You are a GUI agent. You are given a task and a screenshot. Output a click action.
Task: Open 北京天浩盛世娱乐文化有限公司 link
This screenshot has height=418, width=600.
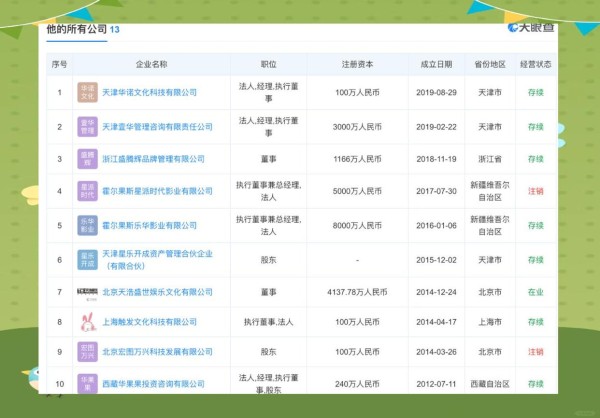[x=157, y=292]
